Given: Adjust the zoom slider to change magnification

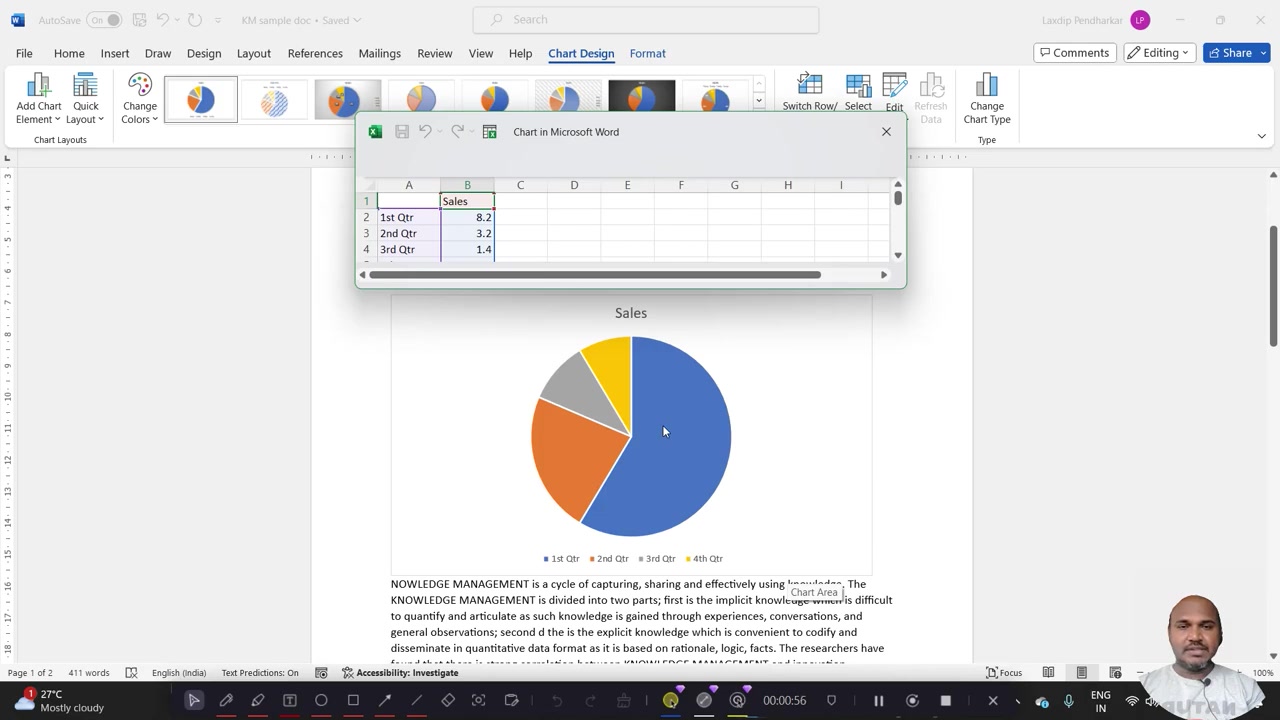Looking at the screenshot, I should (x=1190, y=672).
